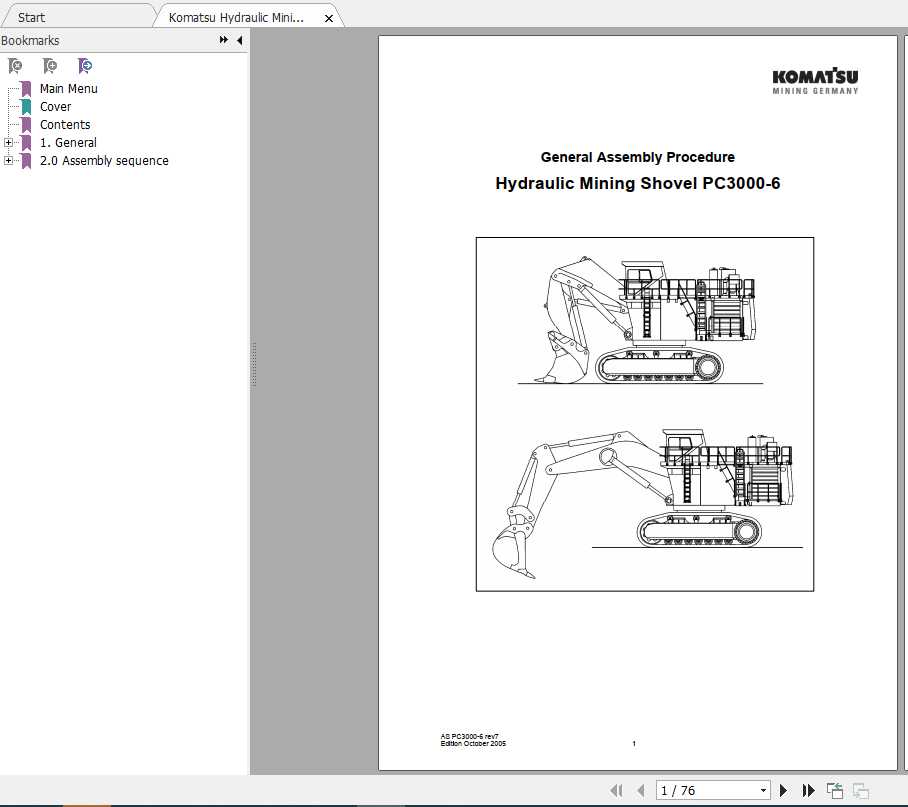
Task: Click the Hydraulic Mining Shovel PC3000-6 title
Action: click(638, 183)
